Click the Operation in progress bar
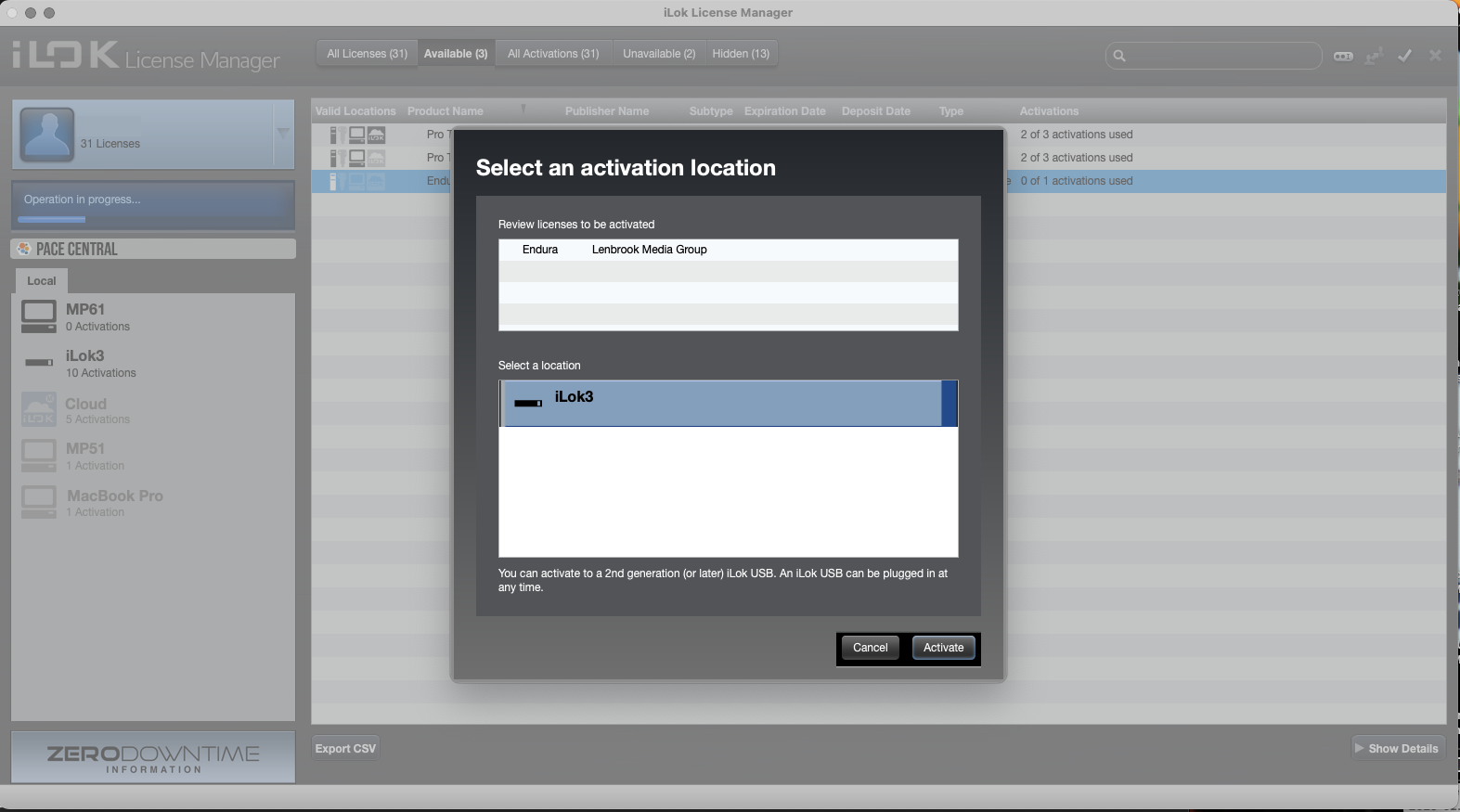 click(153, 205)
